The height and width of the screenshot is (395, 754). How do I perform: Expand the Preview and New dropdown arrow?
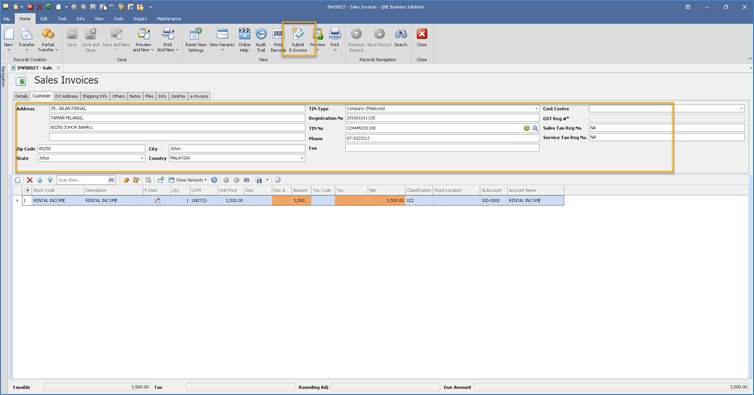[x=152, y=50]
